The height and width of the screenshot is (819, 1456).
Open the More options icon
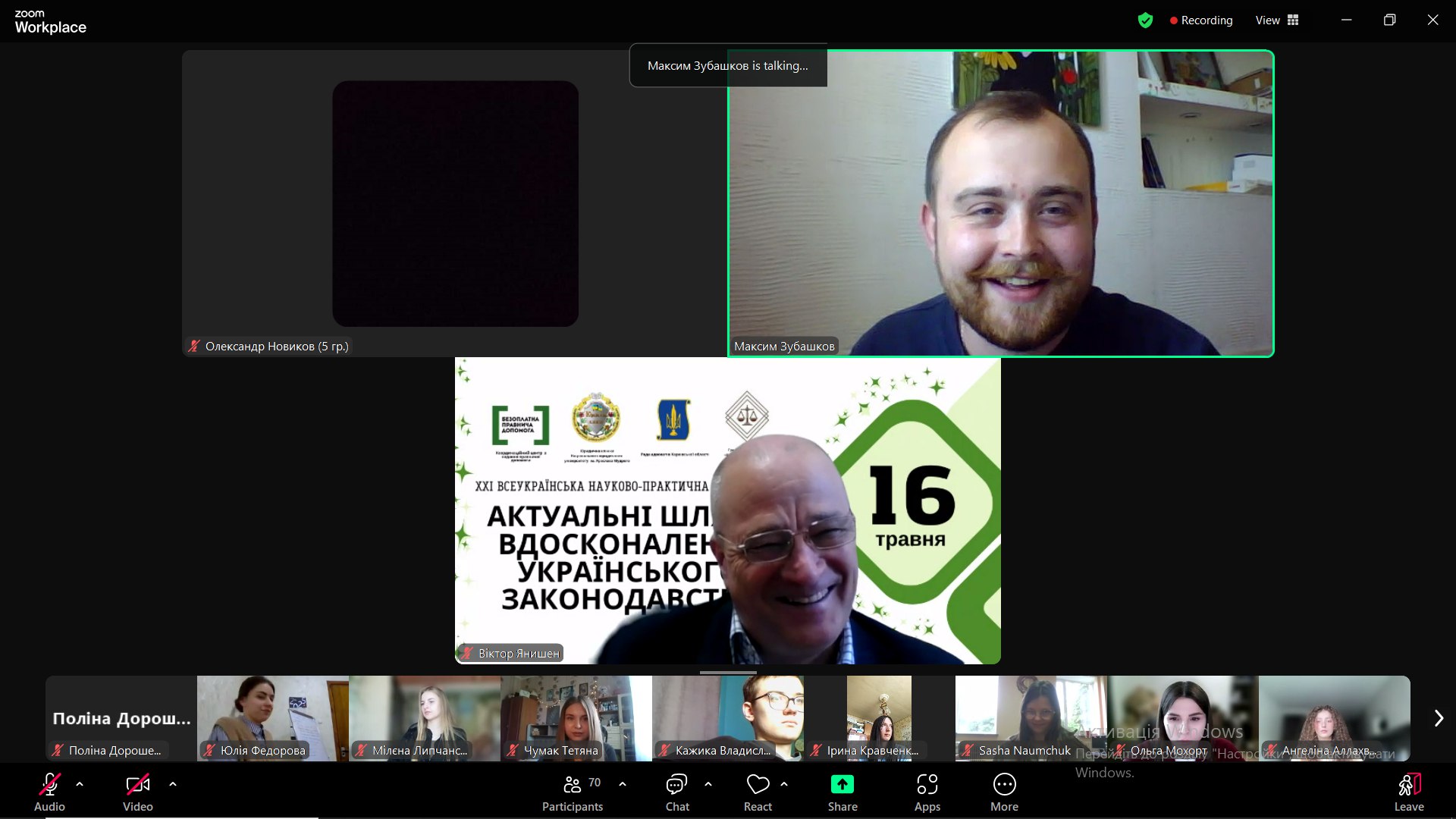1004,784
